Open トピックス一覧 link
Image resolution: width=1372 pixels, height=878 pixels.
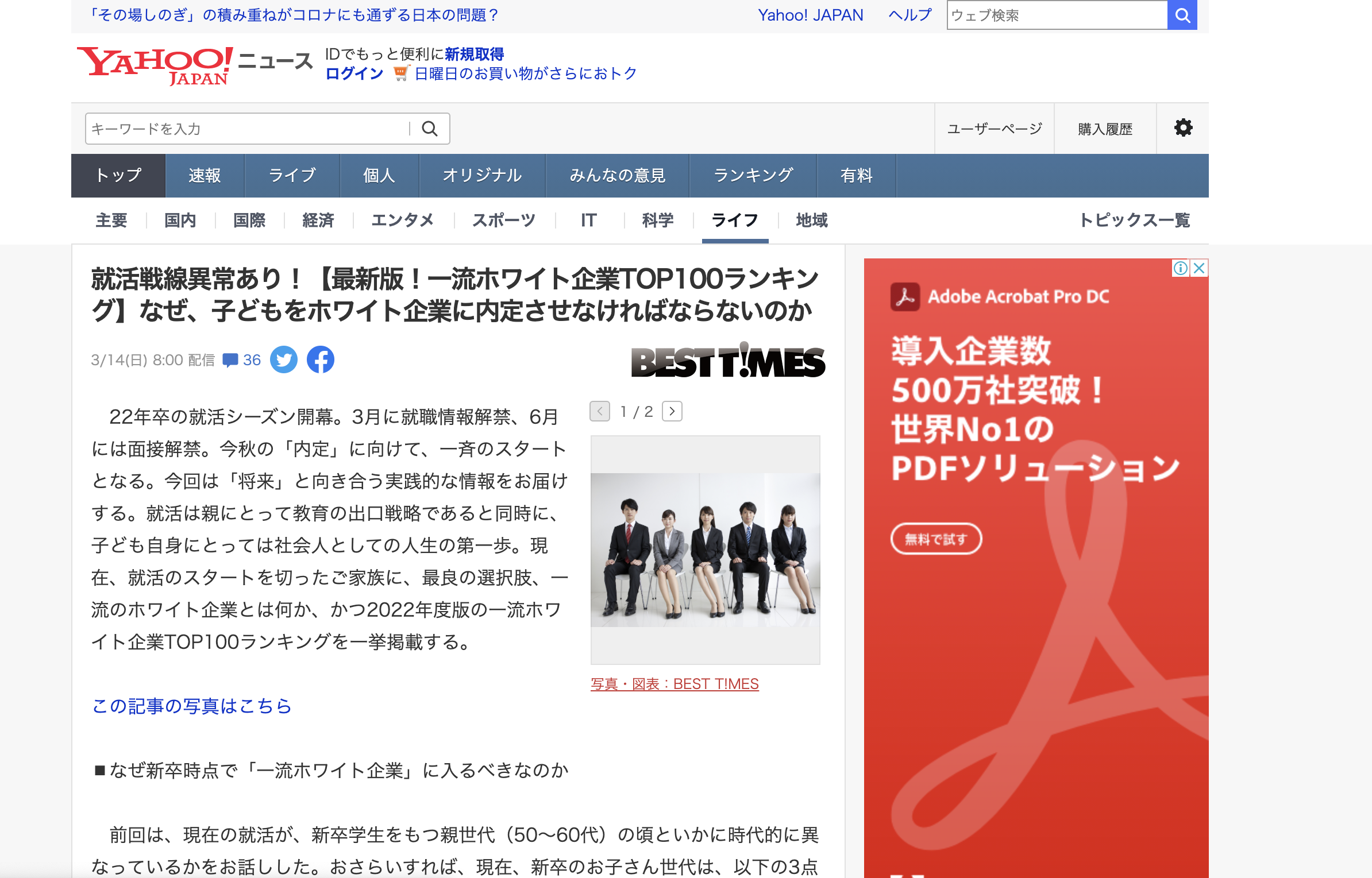point(1135,220)
